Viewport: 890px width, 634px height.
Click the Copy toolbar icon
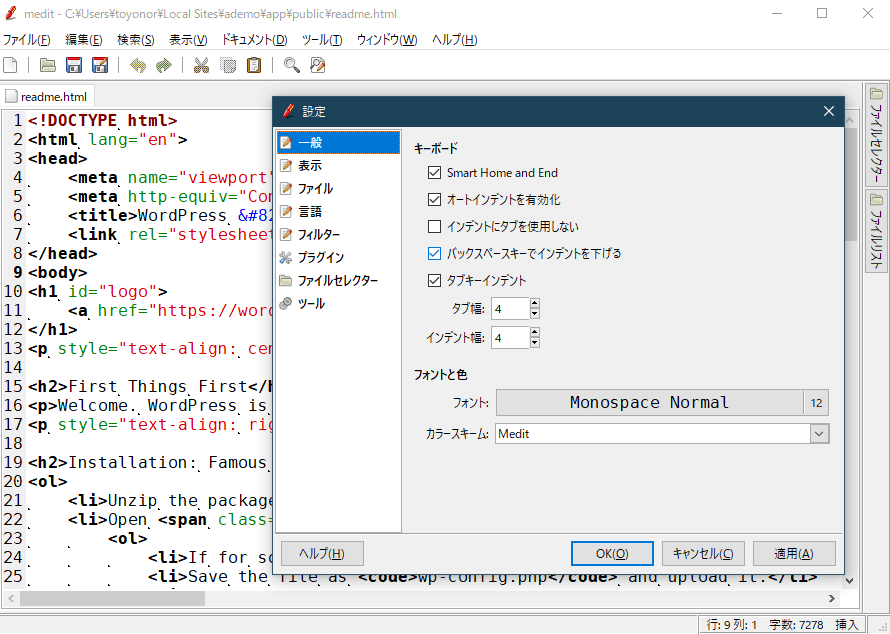coord(228,65)
